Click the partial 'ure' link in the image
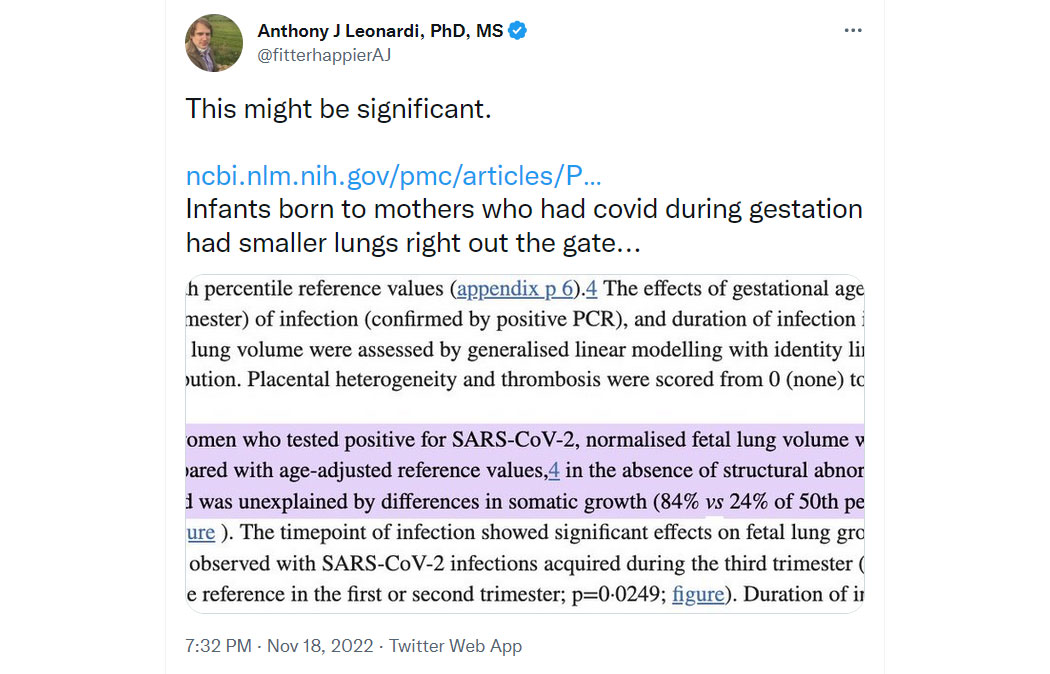Image resolution: width=1050 pixels, height=674 pixels. 200,533
